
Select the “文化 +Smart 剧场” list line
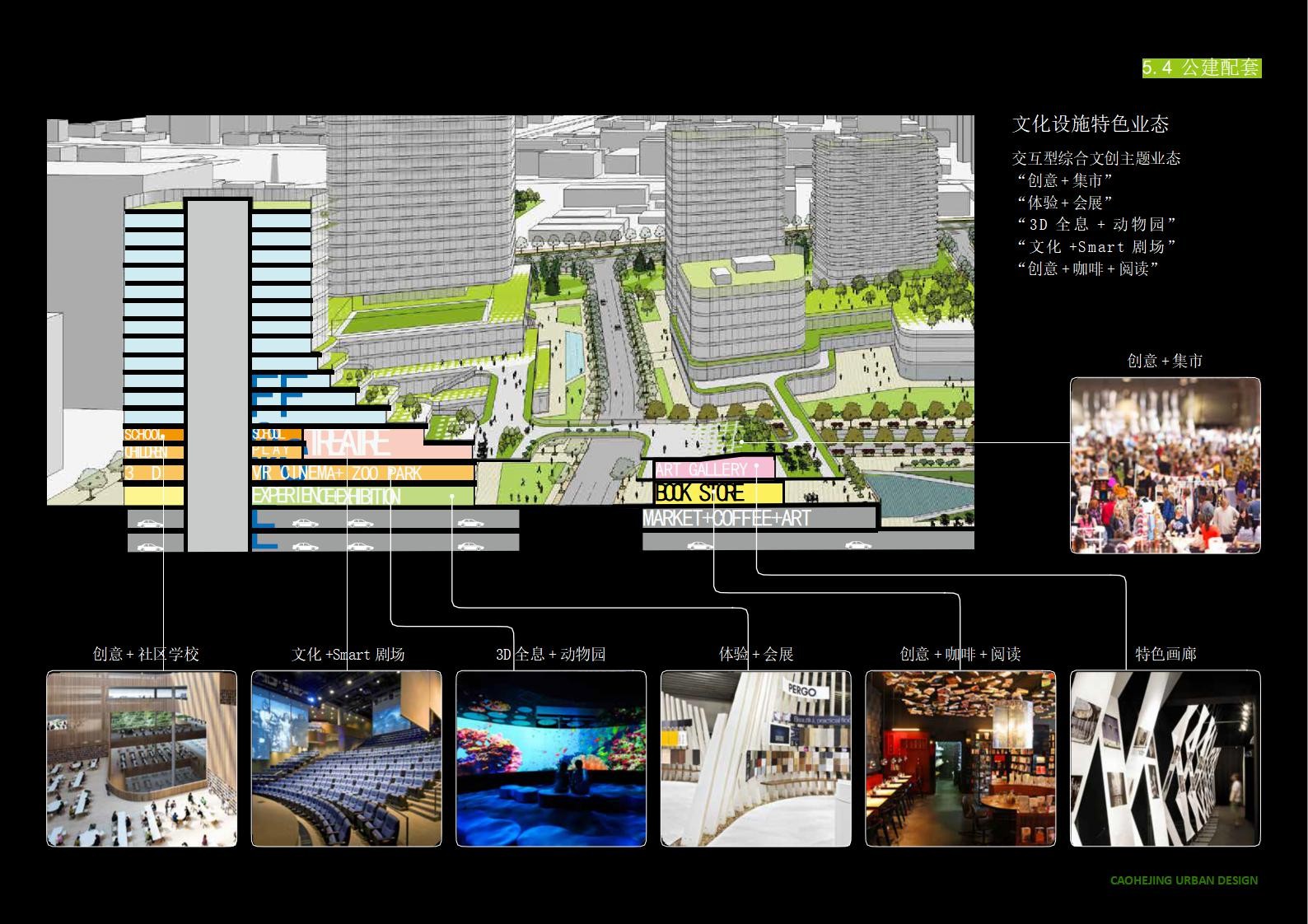1097,246
